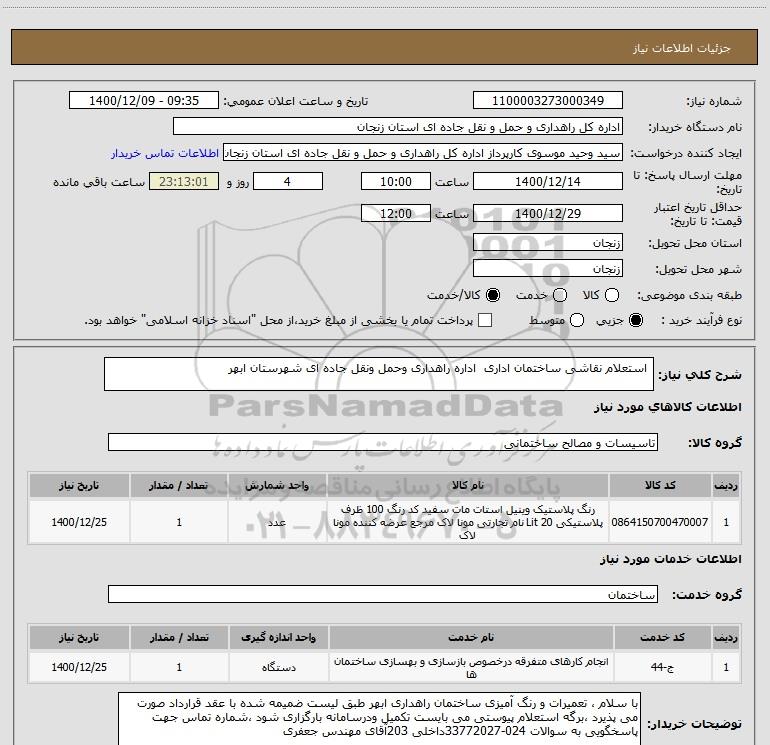The height and width of the screenshot is (745, 770).
Task: Click the request creator field سید وحید موسوی
Action: pyautogui.click(x=423, y=153)
